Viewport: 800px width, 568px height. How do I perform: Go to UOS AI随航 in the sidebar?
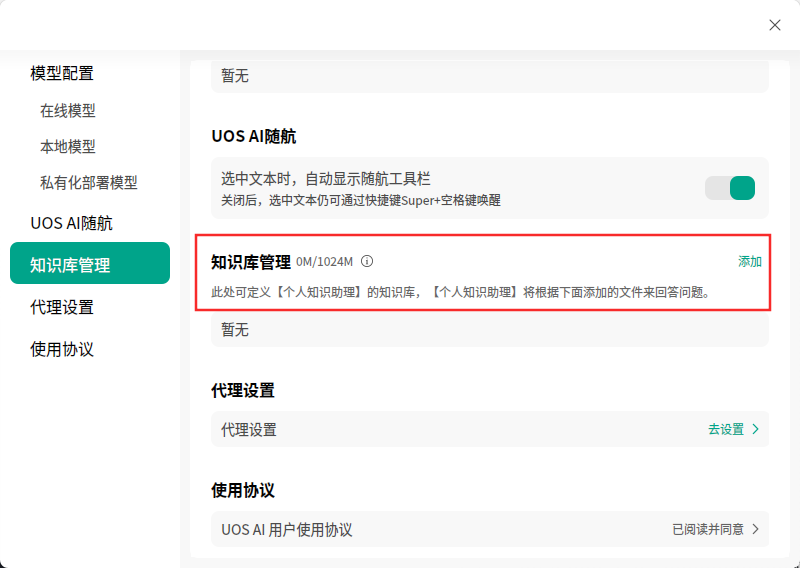(x=71, y=223)
